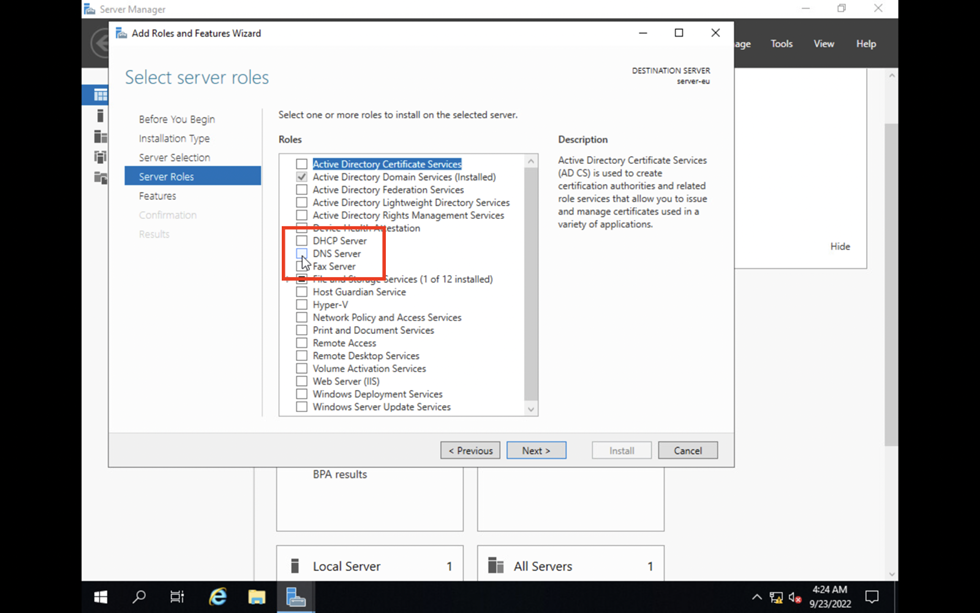The image size is (980, 613).
Task: Select Hyper-V in the roles list
Action: [x=332, y=305]
